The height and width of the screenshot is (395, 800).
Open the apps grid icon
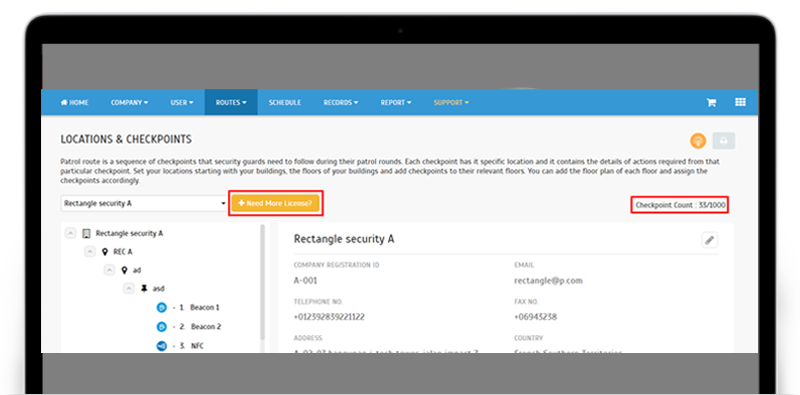tap(740, 102)
